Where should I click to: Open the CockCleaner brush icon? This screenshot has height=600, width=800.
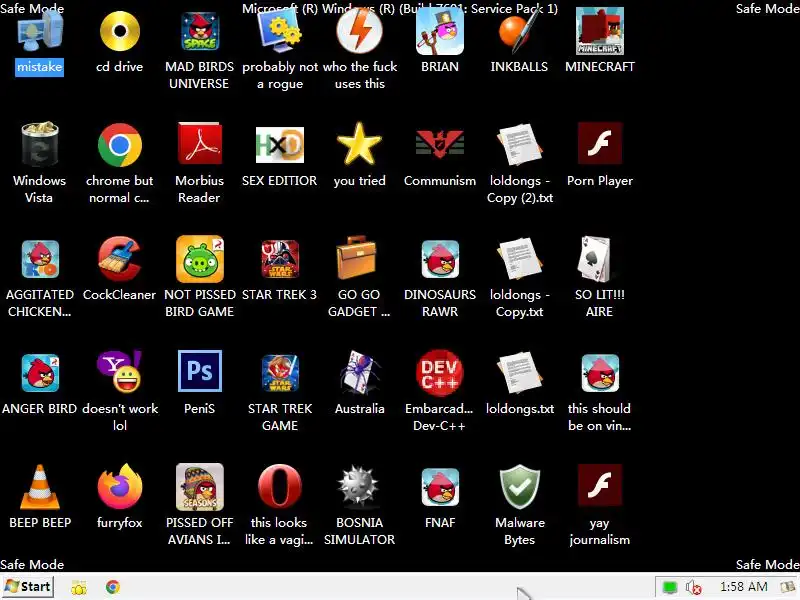(120, 259)
